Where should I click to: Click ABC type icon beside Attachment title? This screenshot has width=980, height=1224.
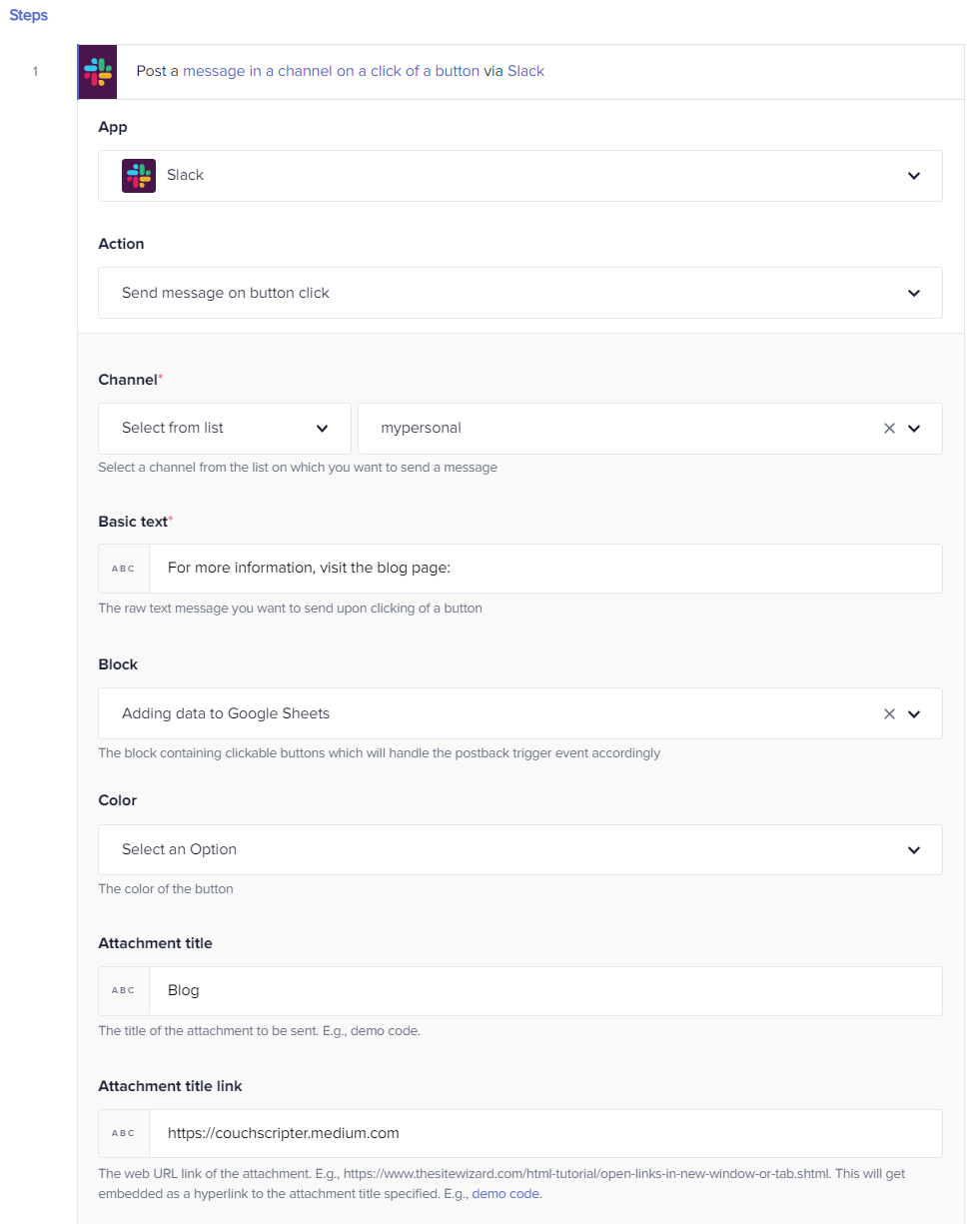(124, 991)
